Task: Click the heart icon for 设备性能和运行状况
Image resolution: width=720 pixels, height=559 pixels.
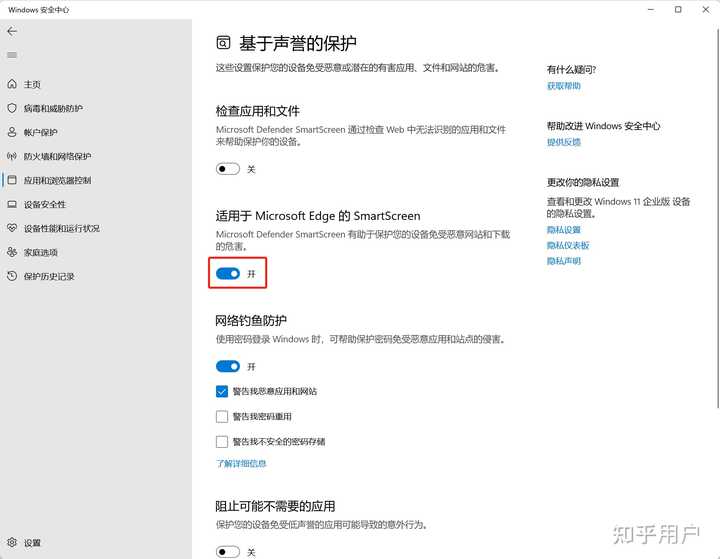Action: click(x=12, y=228)
